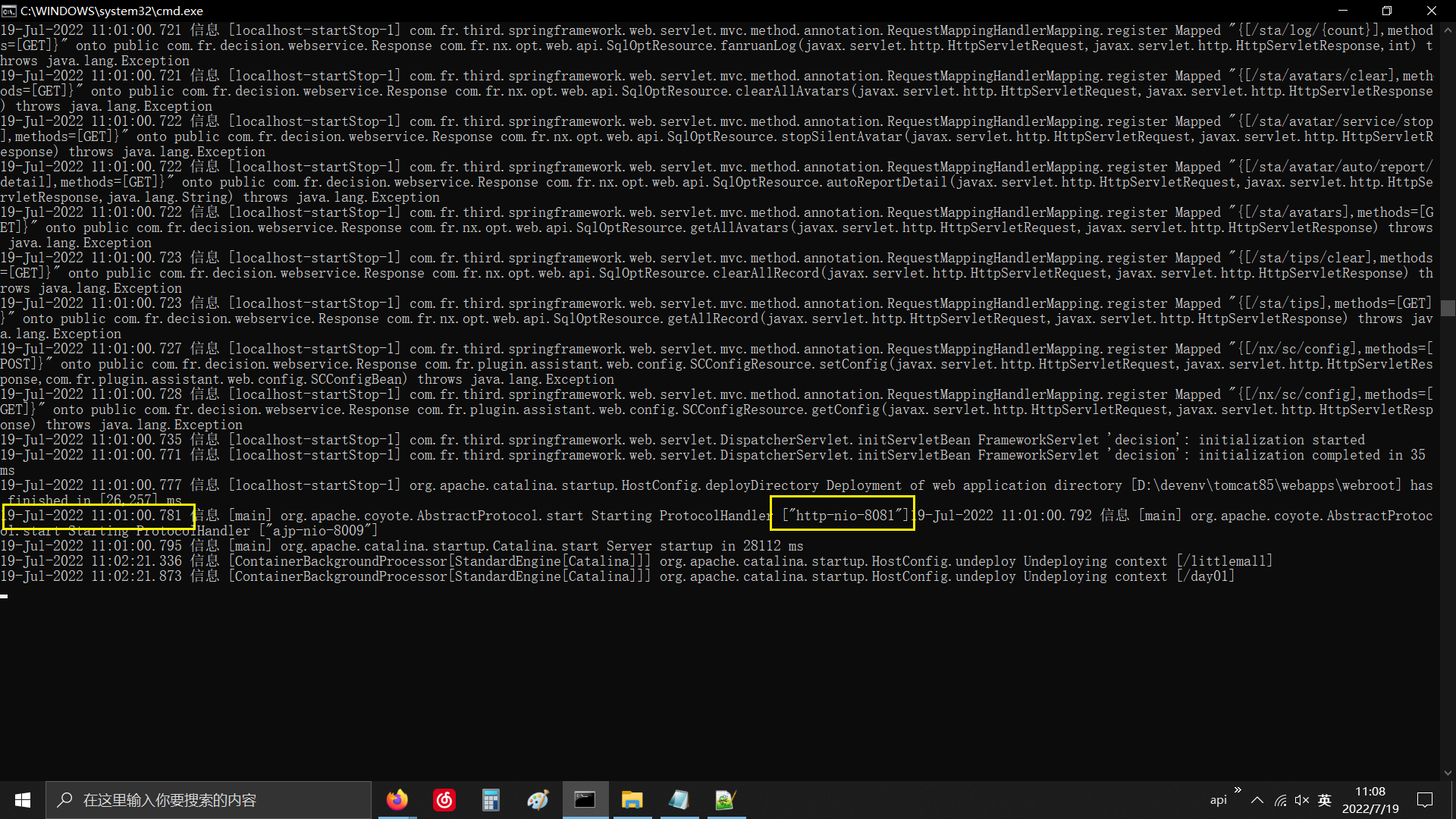Viewport: 1456px width, 819px height.
Task: Click the "[/littlemall]" undeploy context text
Action: [1224, 561]
